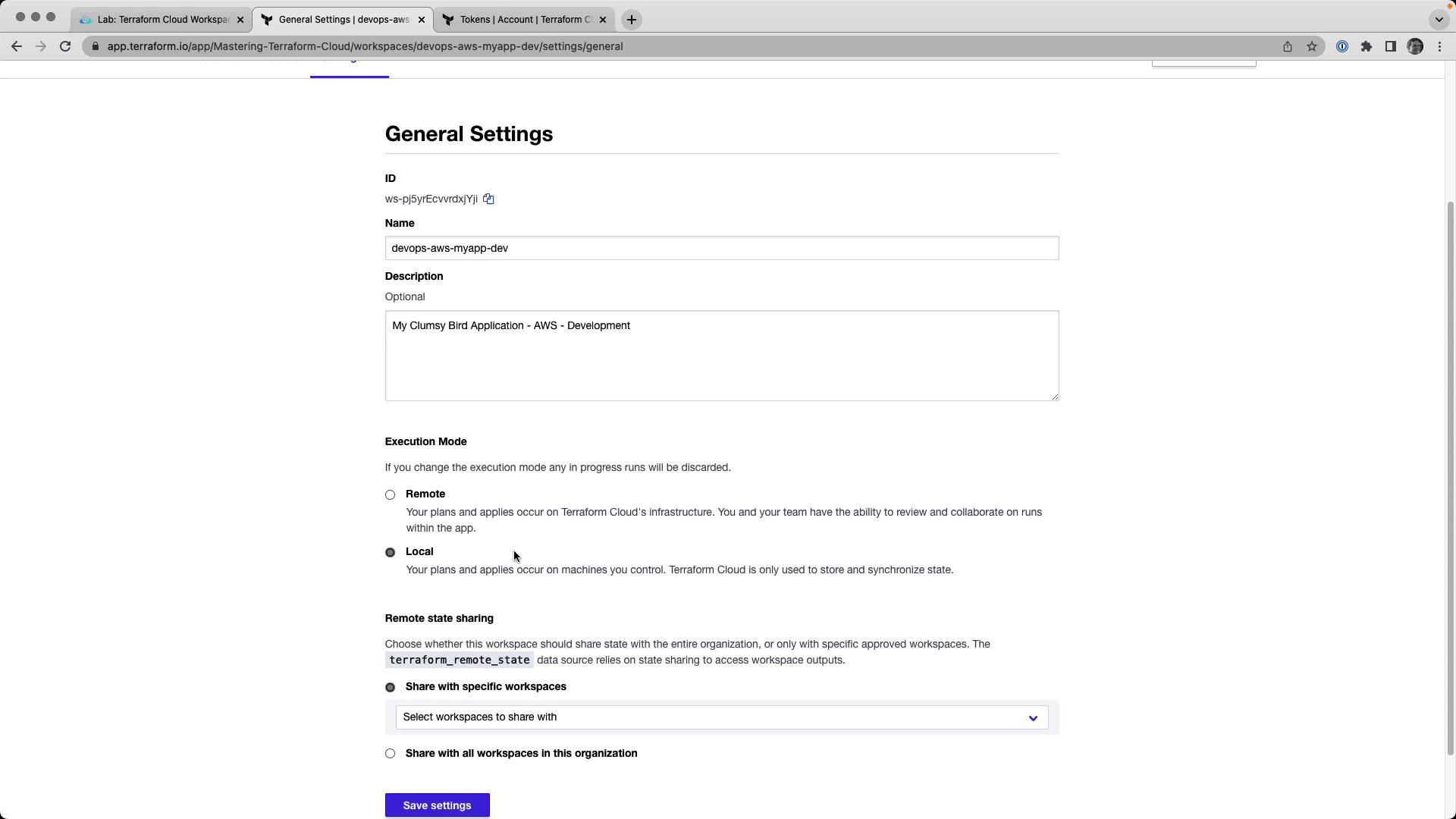Image resolution: width=1456 pixels, height=819 pixels.
Task: Click the Save settings button
Action: [437, 805]
